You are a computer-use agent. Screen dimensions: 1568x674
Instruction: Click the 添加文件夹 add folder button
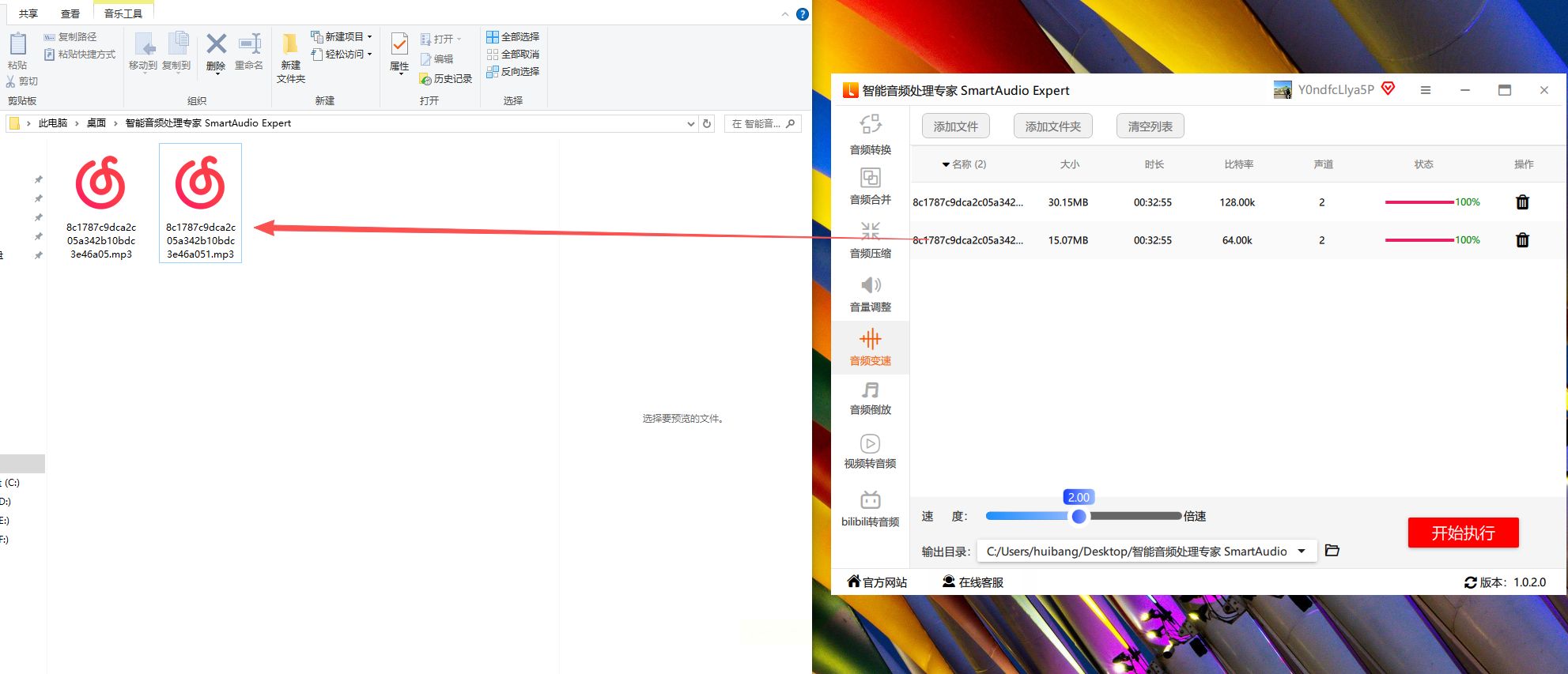click(x=1053, y=126)
